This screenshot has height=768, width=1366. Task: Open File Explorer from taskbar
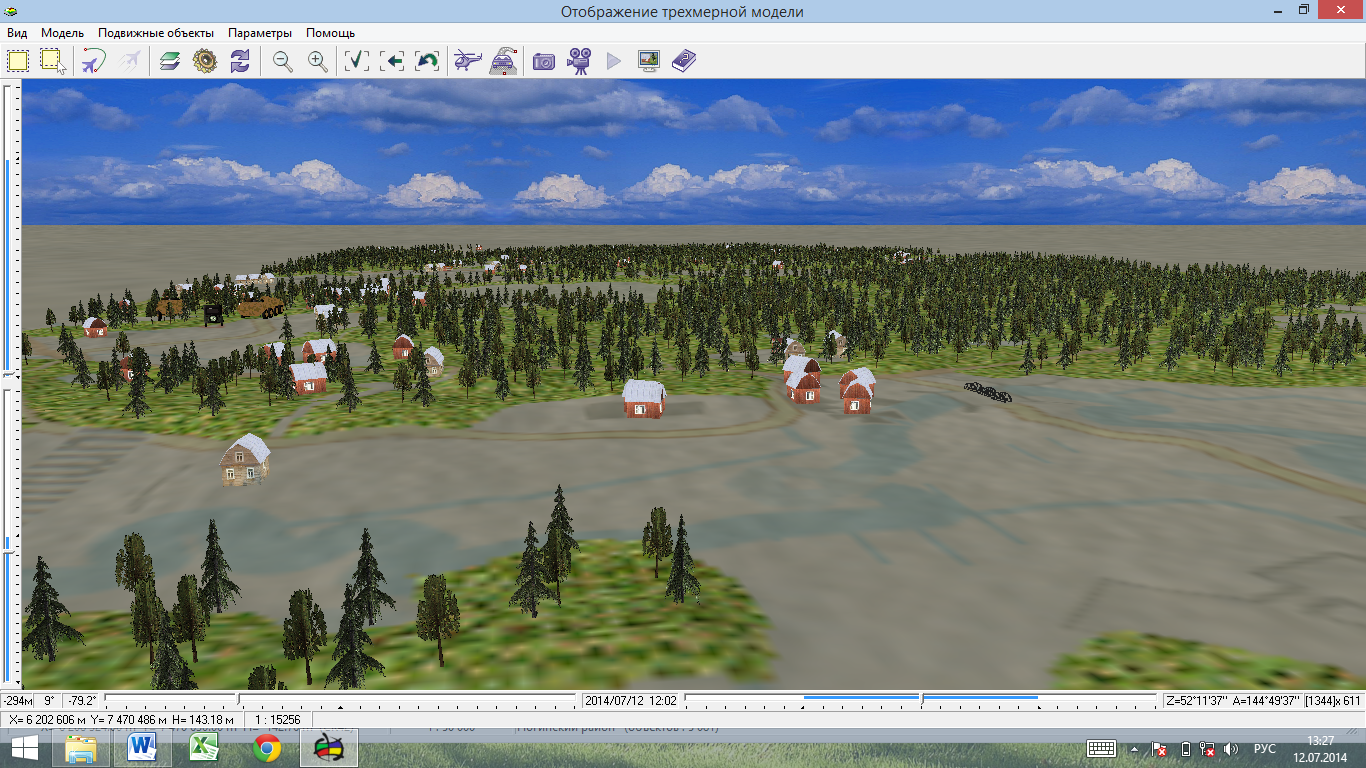point(81,748)
